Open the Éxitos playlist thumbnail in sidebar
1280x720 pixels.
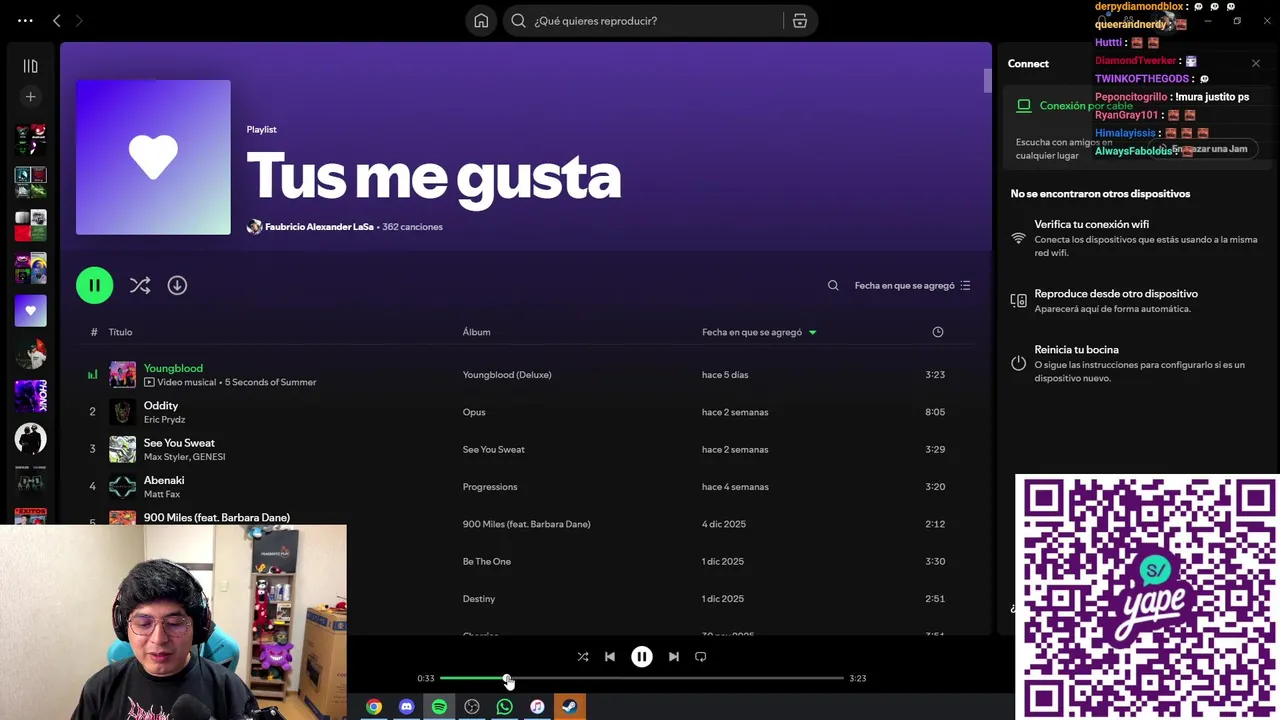point(30,516)
